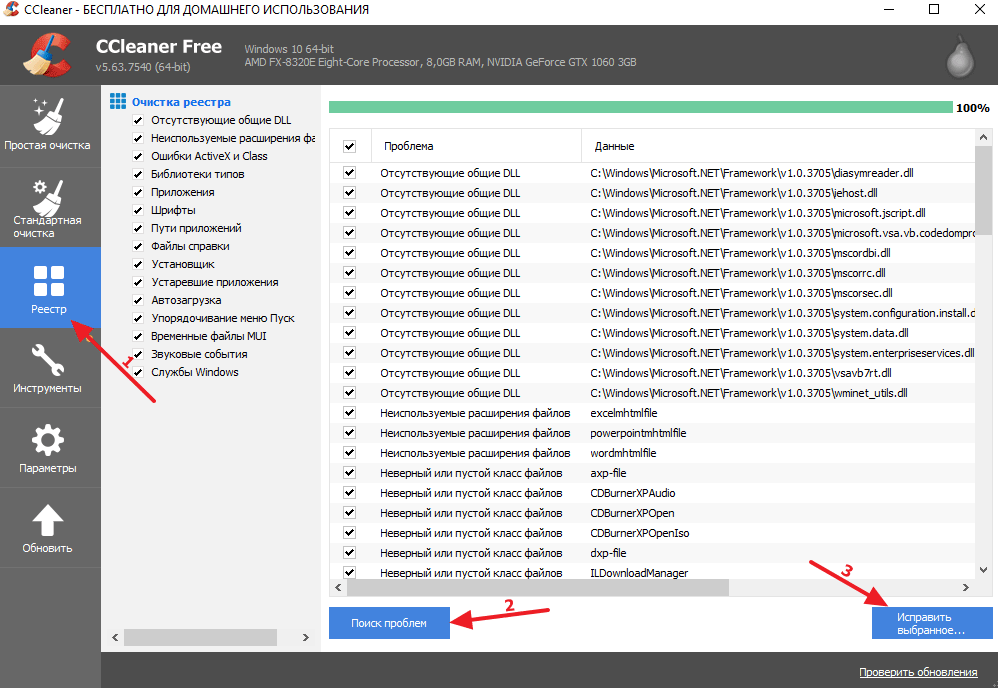Toggle Ошибки ActiveX и Class checkbox
Viewport: 998px width, 688px height.
(x=138, y=156)
